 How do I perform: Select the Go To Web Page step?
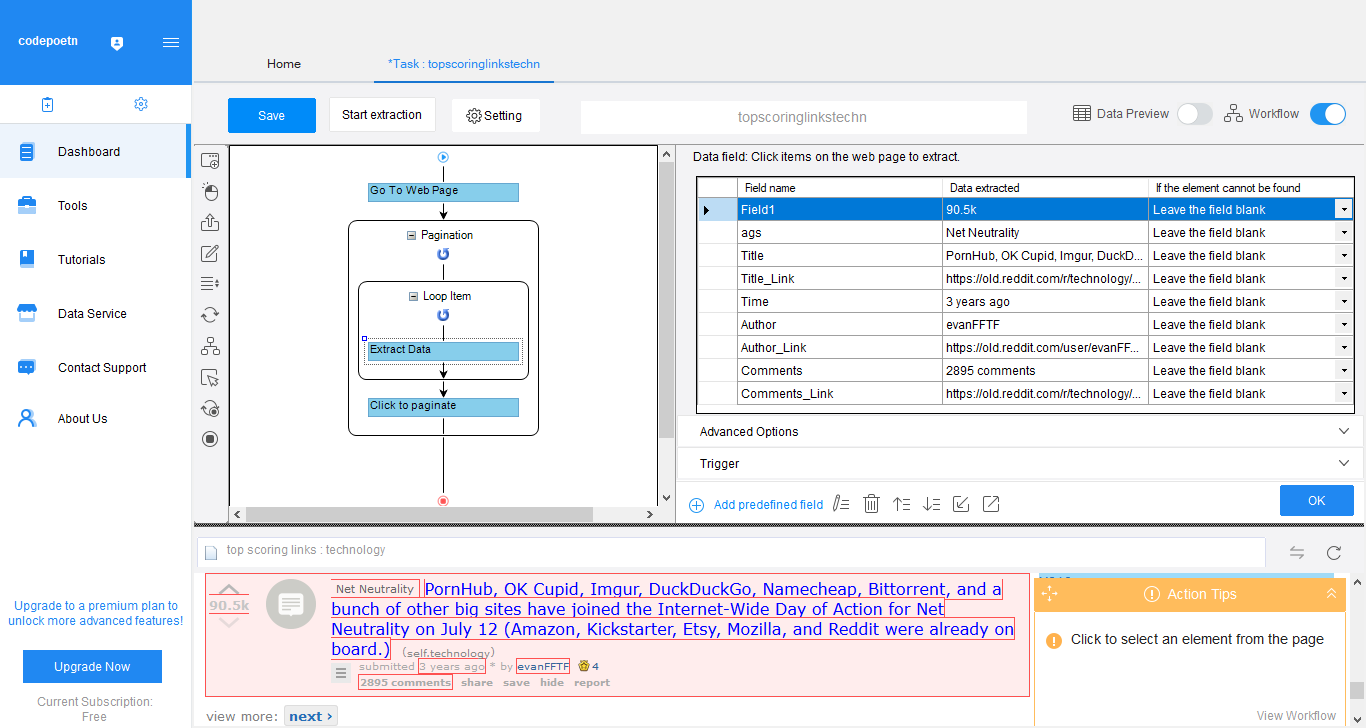443,192
